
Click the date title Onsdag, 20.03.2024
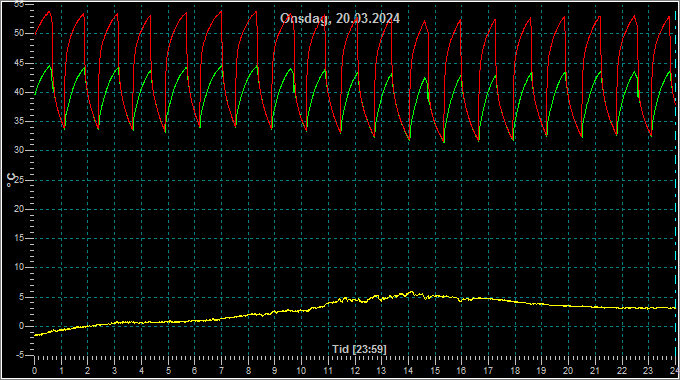click(x=340, y=18)
